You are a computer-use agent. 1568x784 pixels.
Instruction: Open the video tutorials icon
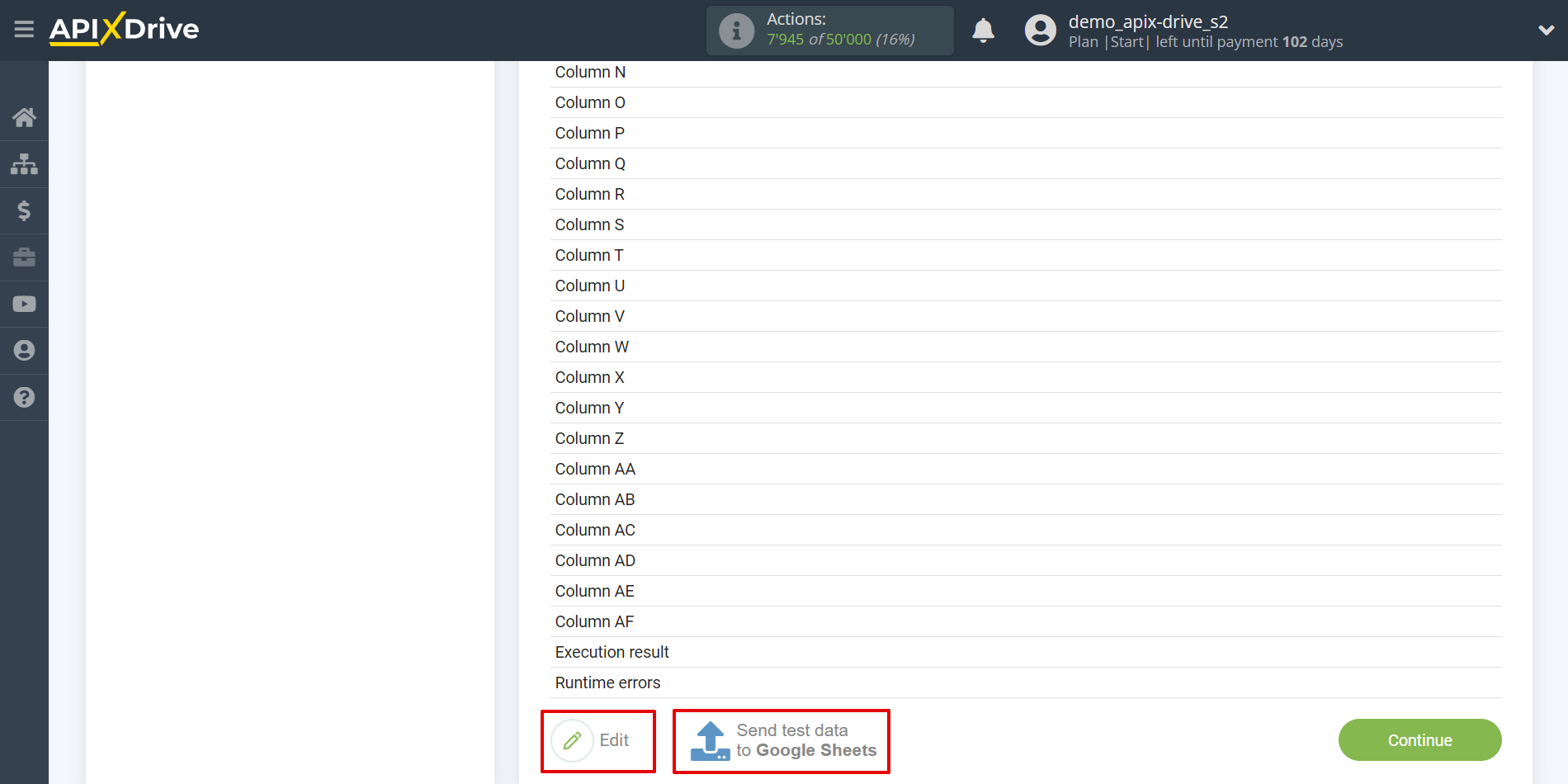(24, 304)
